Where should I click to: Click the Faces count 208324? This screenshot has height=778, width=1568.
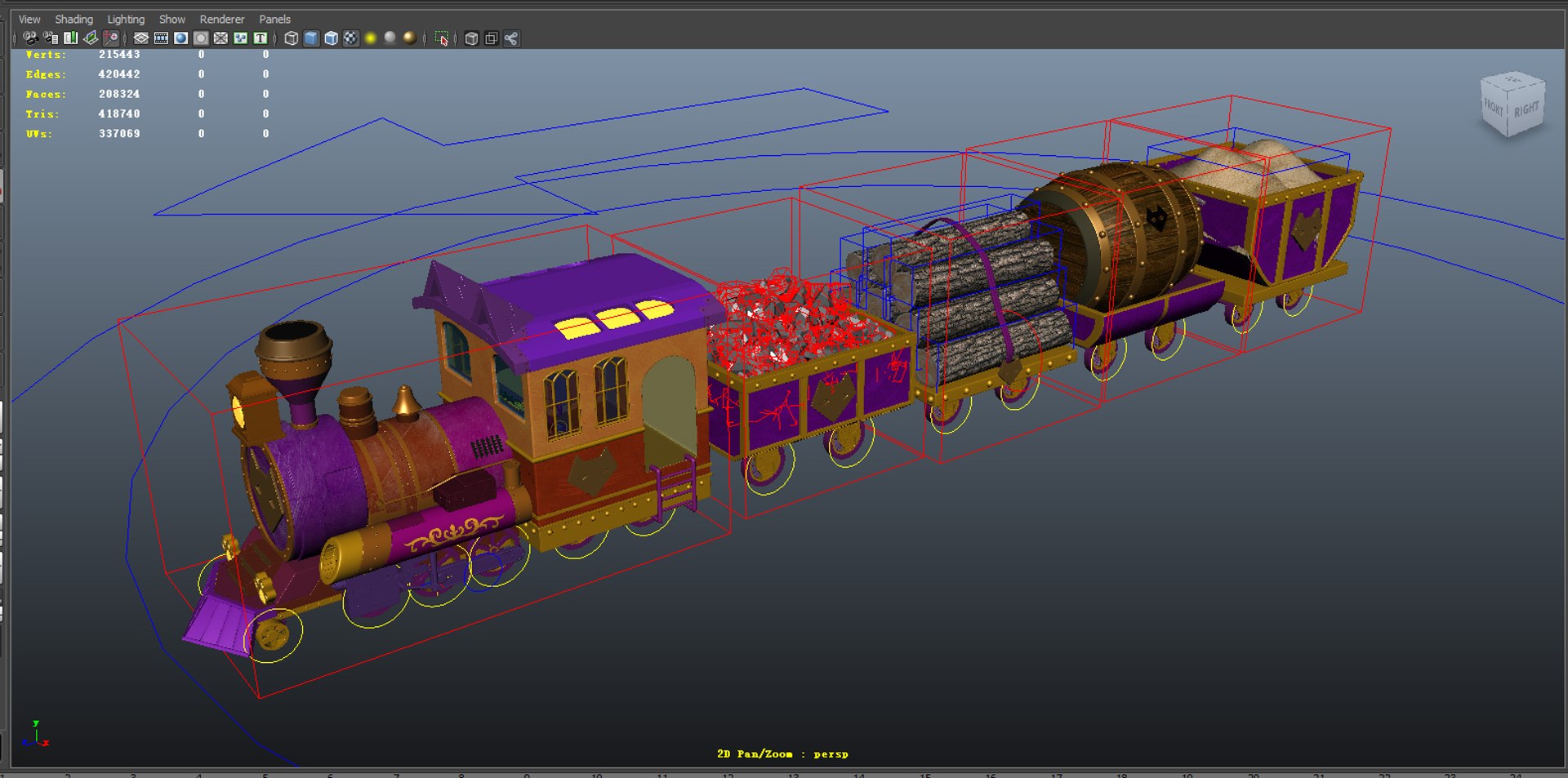119,94
